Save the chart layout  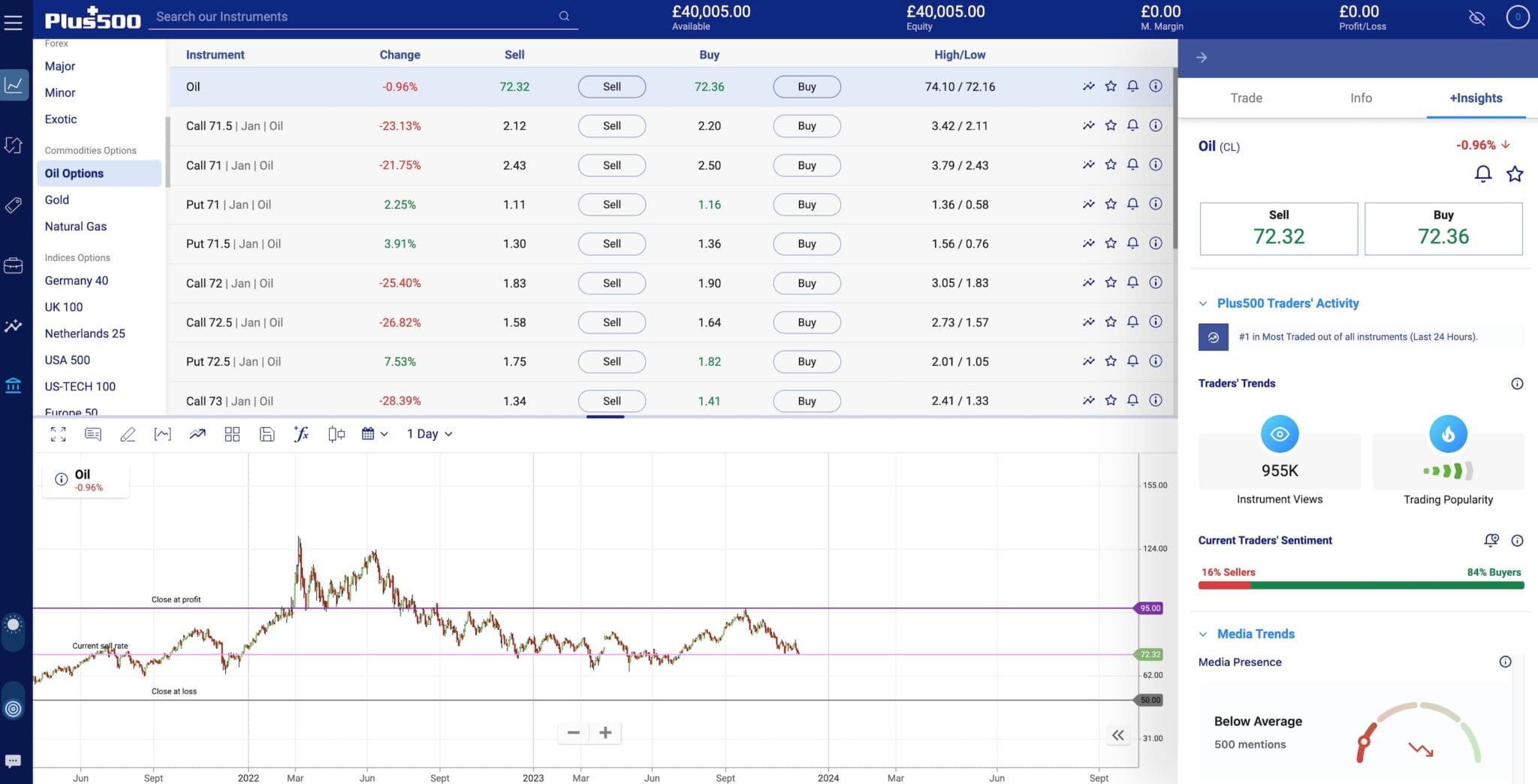point(267,434)
